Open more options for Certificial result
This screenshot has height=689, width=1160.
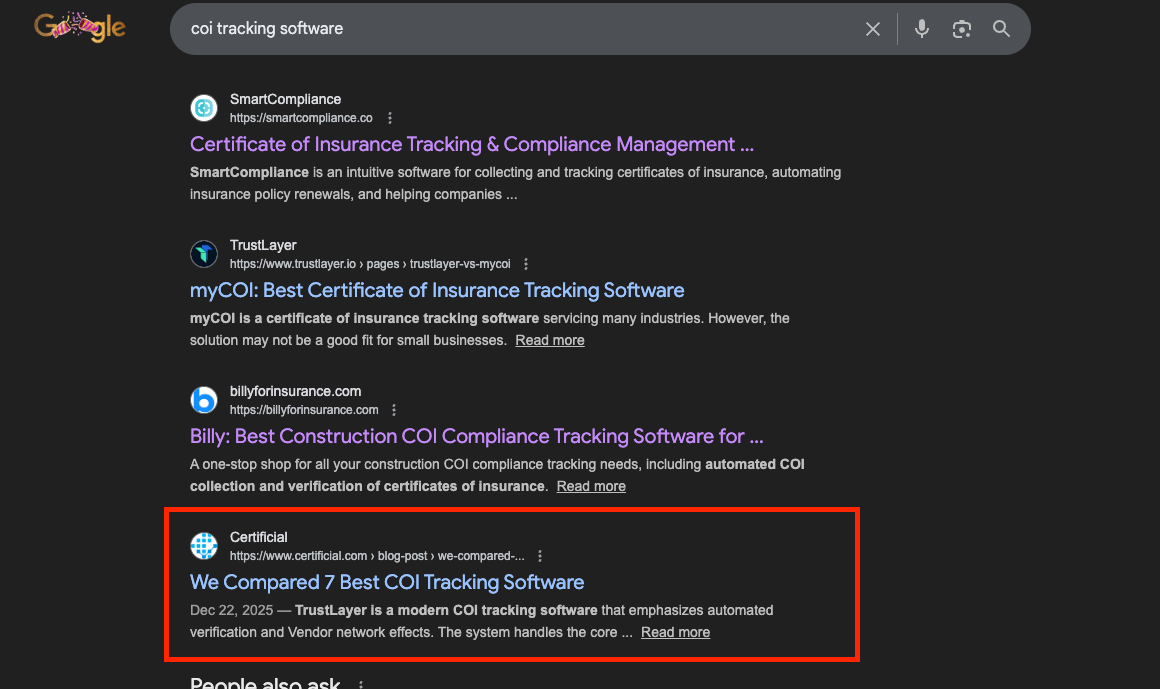click(540, 556)
